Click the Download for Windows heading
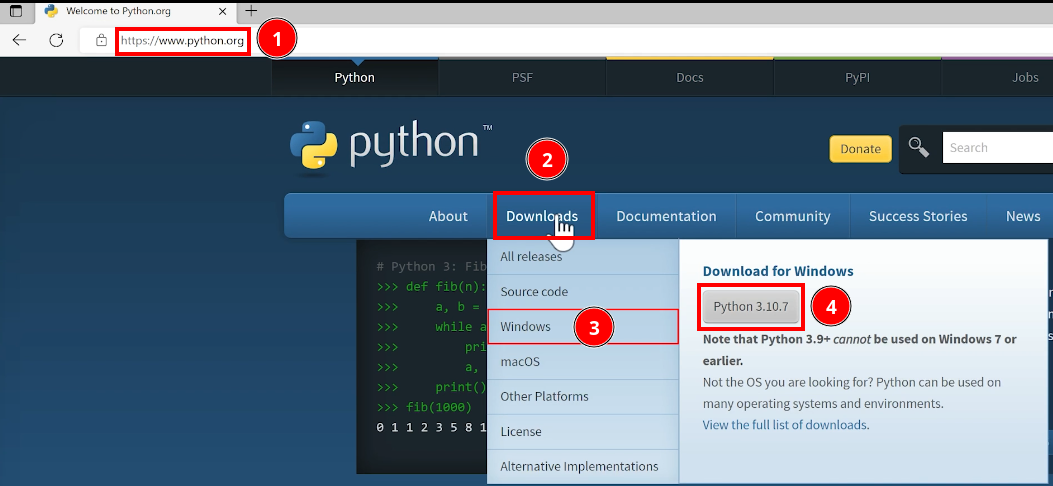 click(x=778, y=271)
